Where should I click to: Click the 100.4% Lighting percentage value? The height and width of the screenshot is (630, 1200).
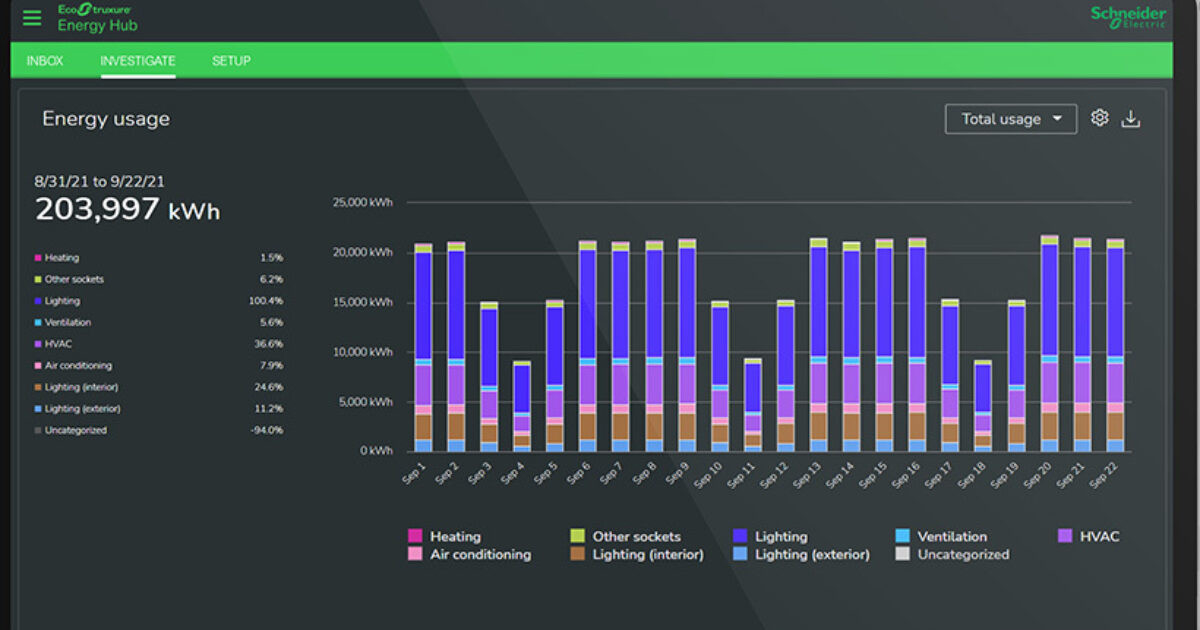point(266,301)
